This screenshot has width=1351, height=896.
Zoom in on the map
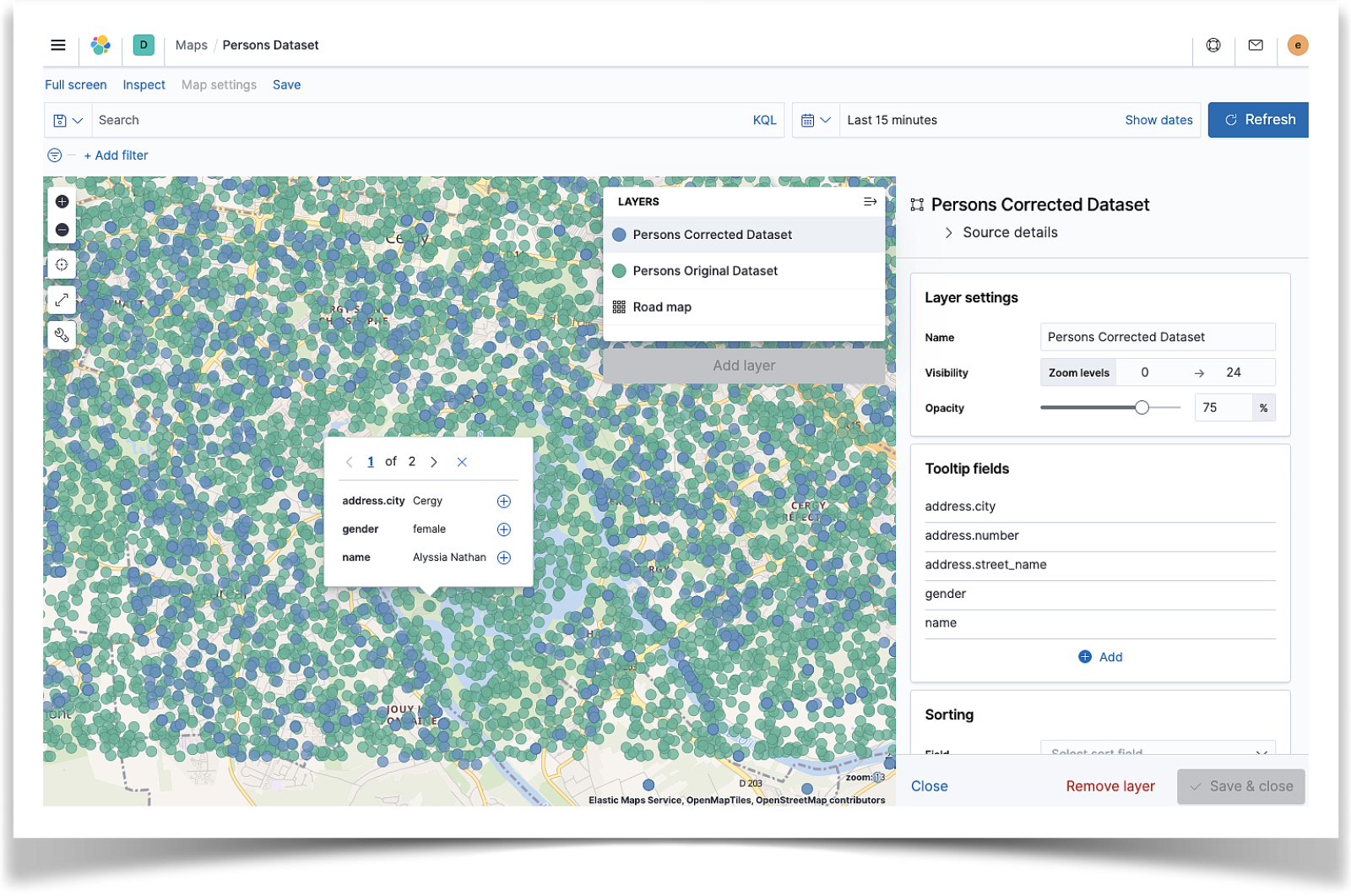pos(62,201)
